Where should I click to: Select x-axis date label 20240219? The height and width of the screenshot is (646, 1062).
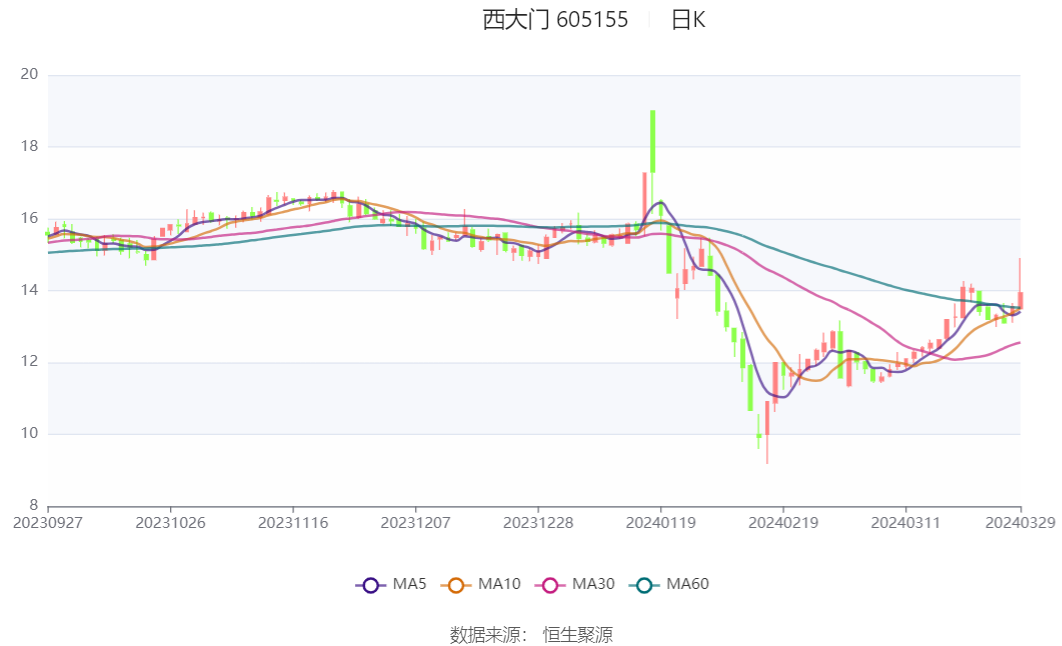coord(784,523)
